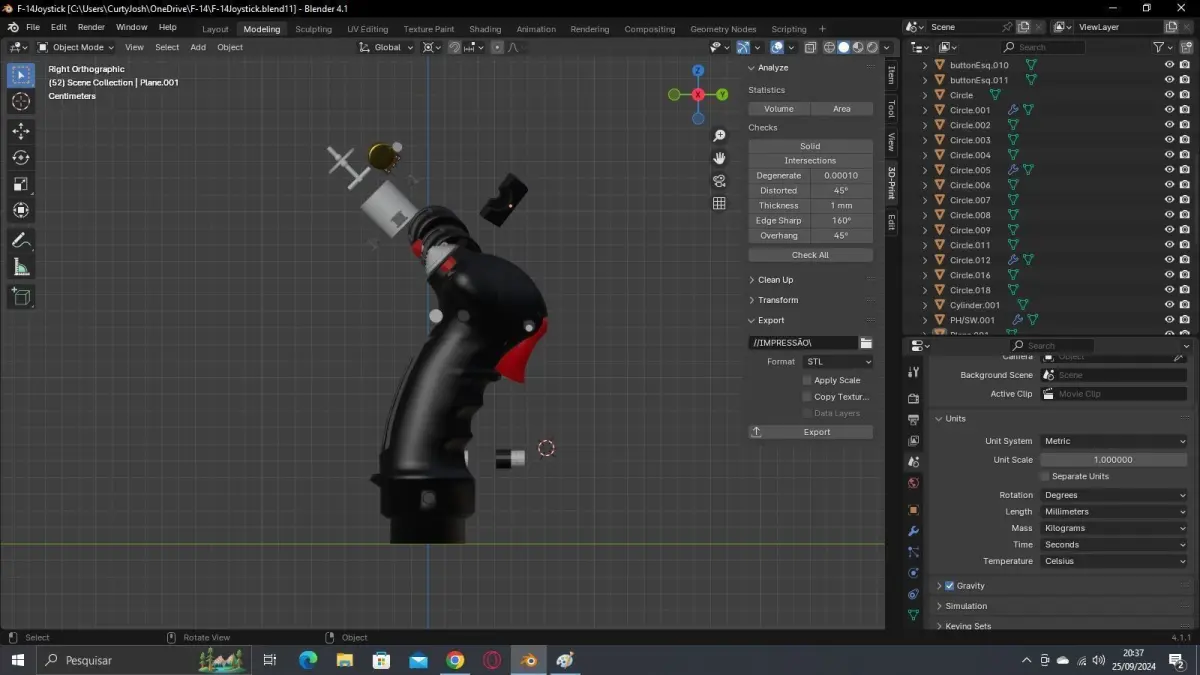Choose the Rotate tool
The width and height of the screenshot is (1200, 675).
point(21,157)
